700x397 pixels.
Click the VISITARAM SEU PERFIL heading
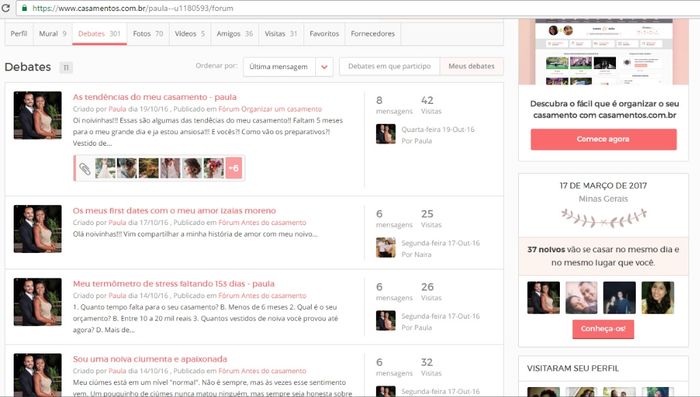click(573, 368)
